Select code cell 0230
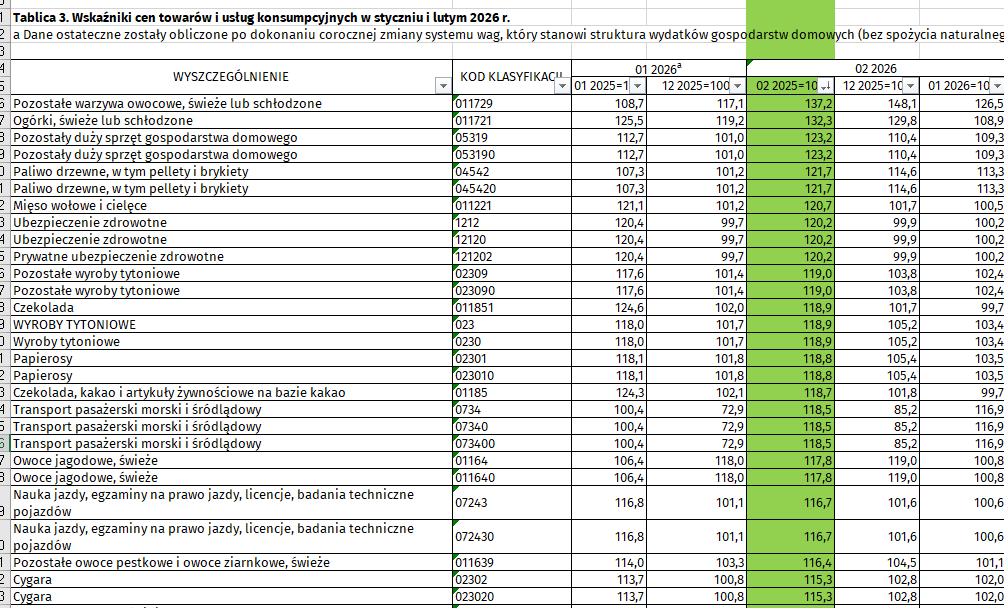Screen dimensions: 1004x608 pyautogui.click(x=512, y=341)
